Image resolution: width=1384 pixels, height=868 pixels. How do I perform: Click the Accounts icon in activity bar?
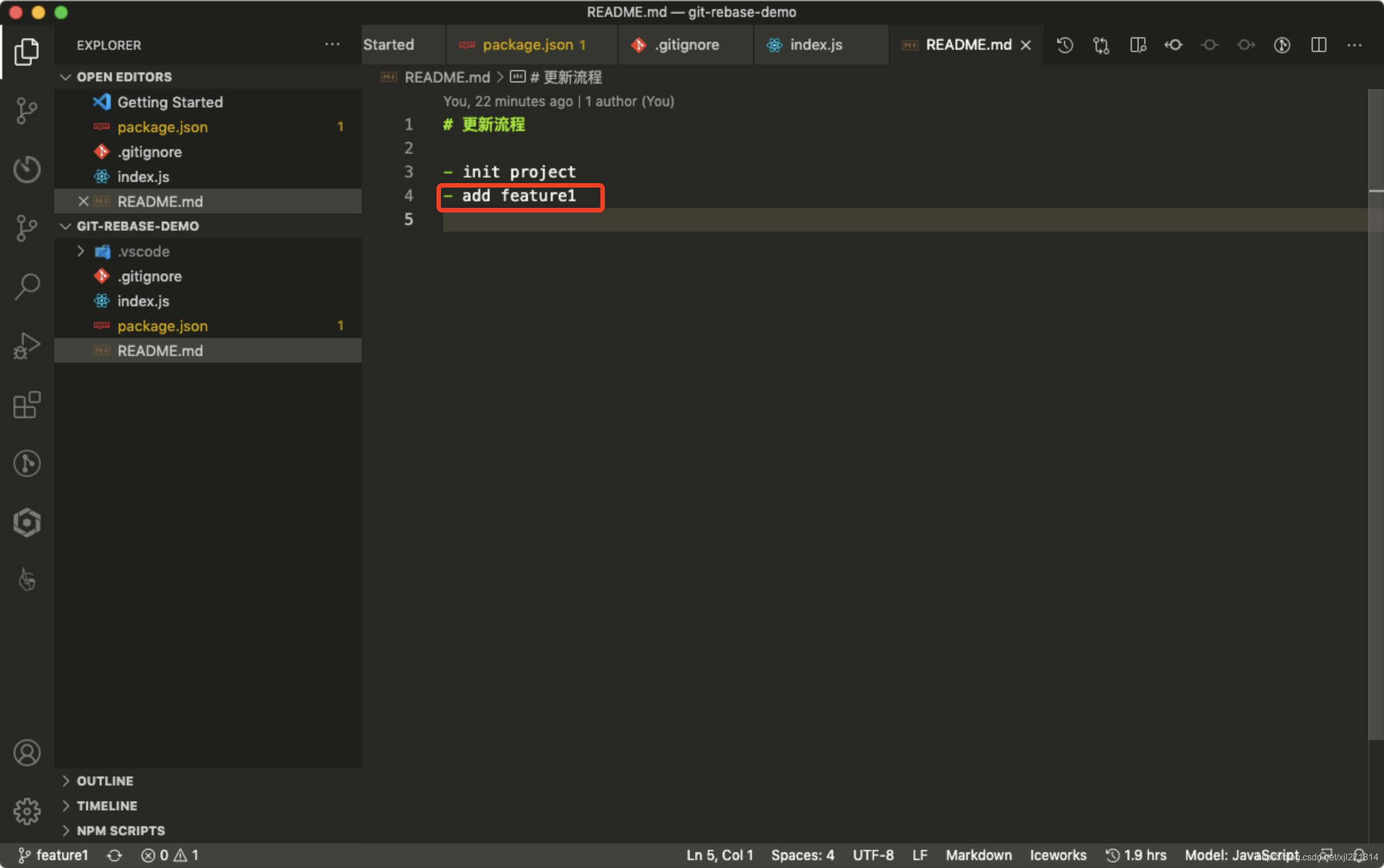tap(27, 753)
